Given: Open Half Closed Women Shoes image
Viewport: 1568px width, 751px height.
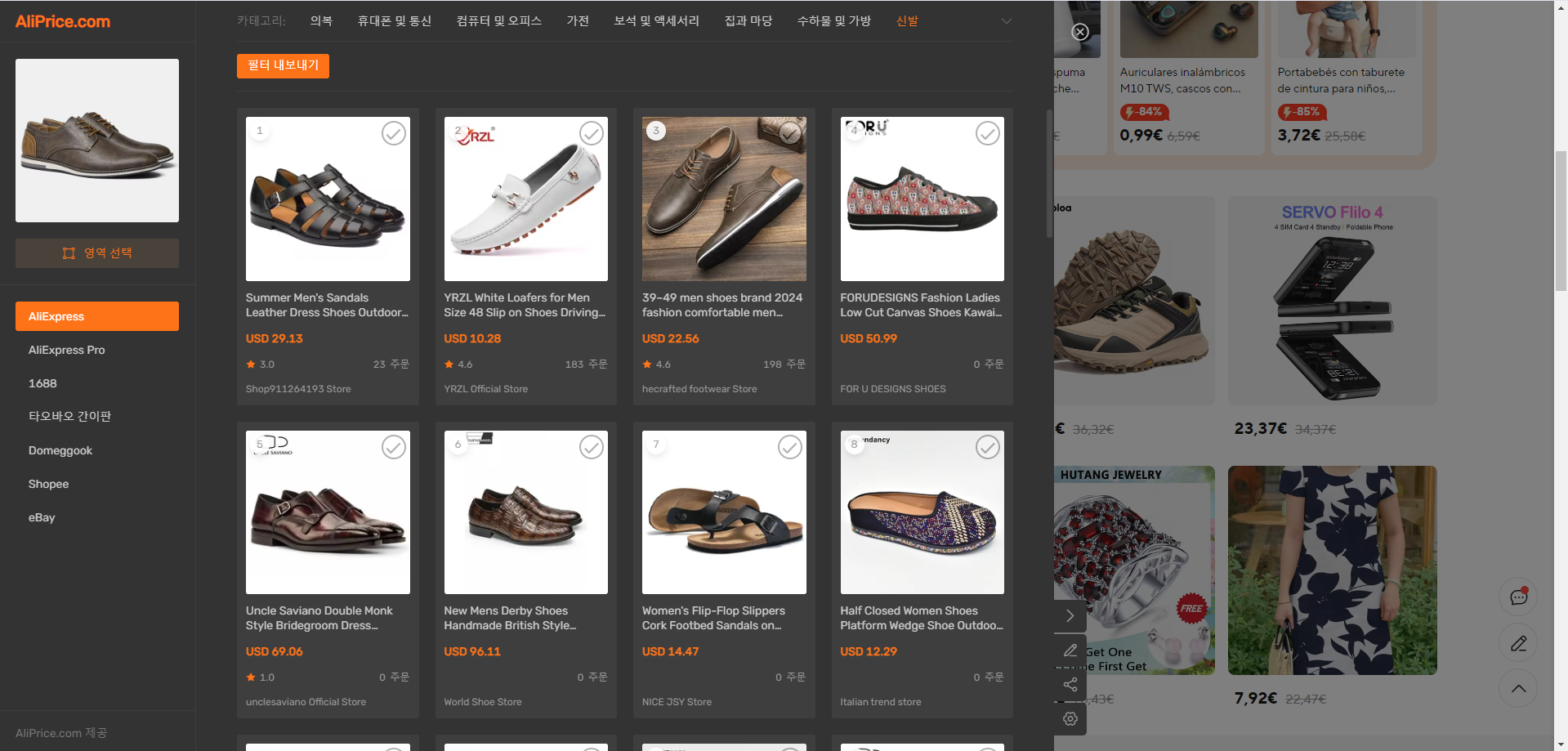Looking at the screenshot, I should (922, 512).
